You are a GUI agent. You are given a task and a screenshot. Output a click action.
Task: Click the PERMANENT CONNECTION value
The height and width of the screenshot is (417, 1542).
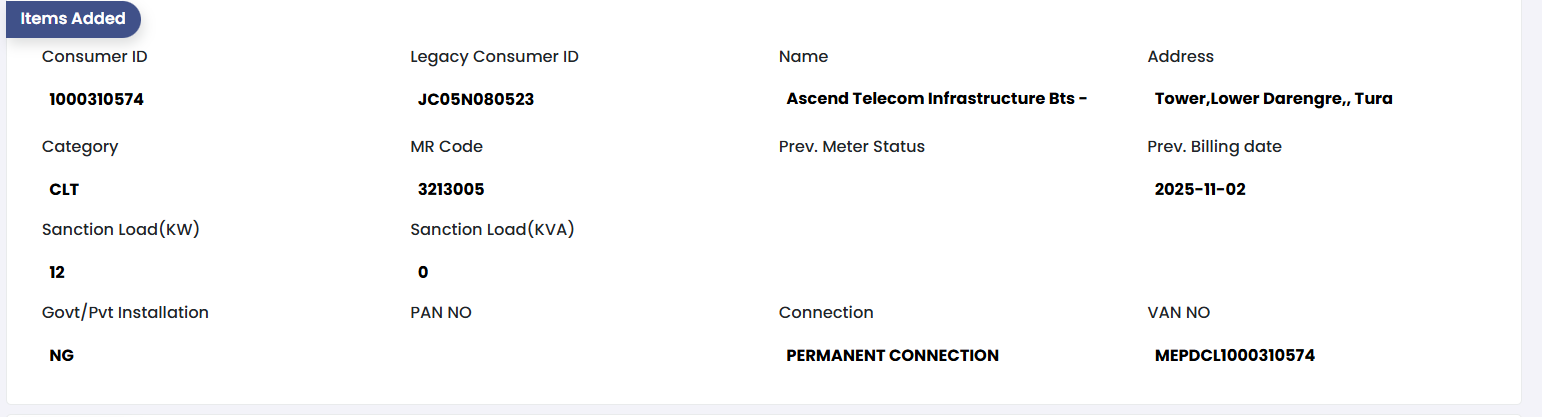tap(892, 355)
